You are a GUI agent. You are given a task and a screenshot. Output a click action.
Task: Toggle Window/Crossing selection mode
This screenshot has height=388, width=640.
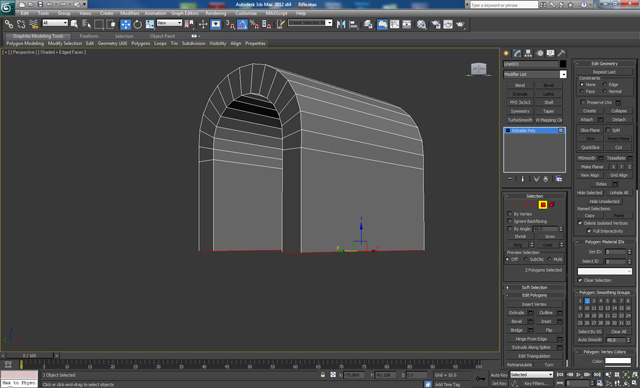(x=111, y=24)
